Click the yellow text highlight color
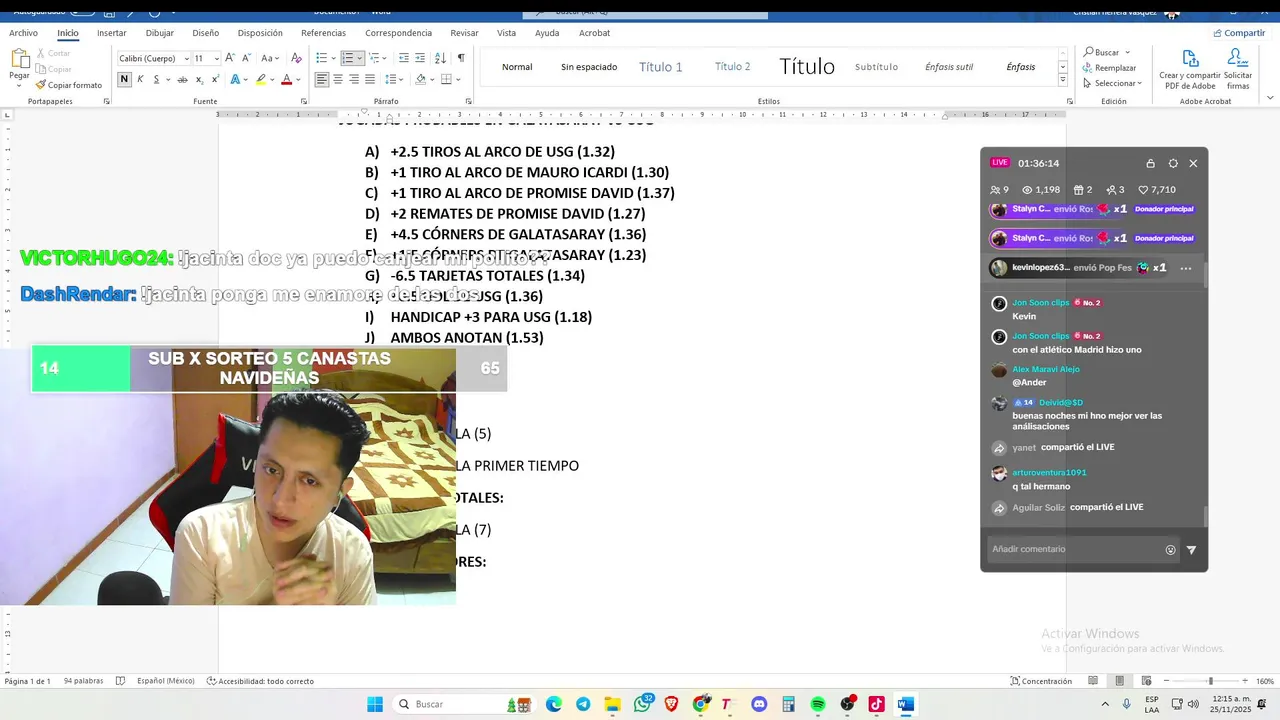The width and height of the screenshot is (1280, 720). (261, 79)
